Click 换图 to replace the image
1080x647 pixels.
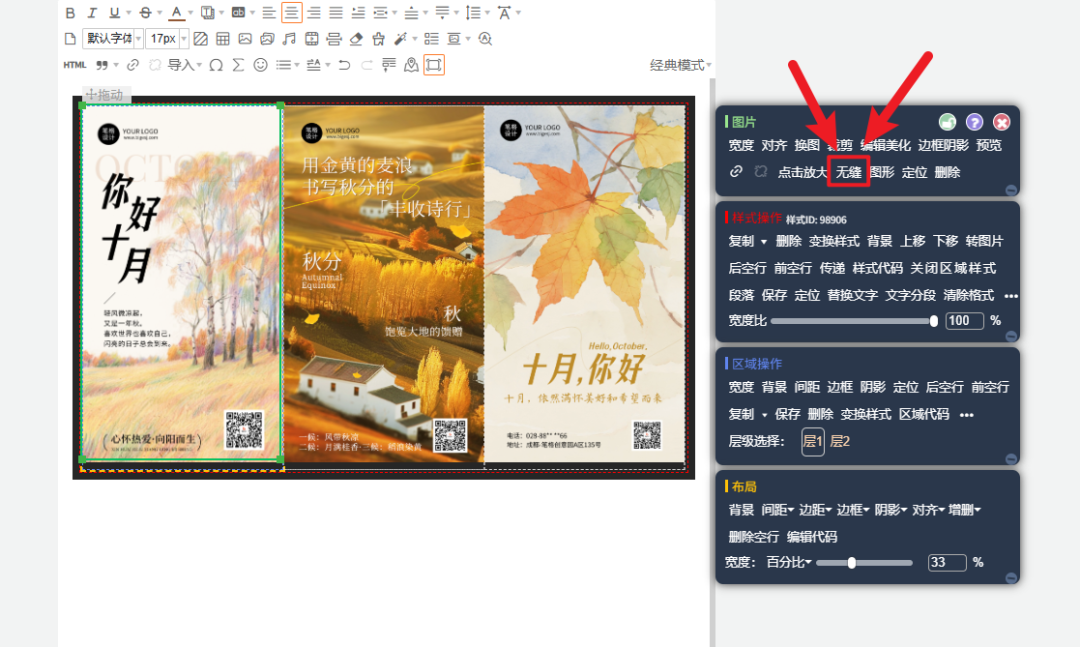pos(807,145)
